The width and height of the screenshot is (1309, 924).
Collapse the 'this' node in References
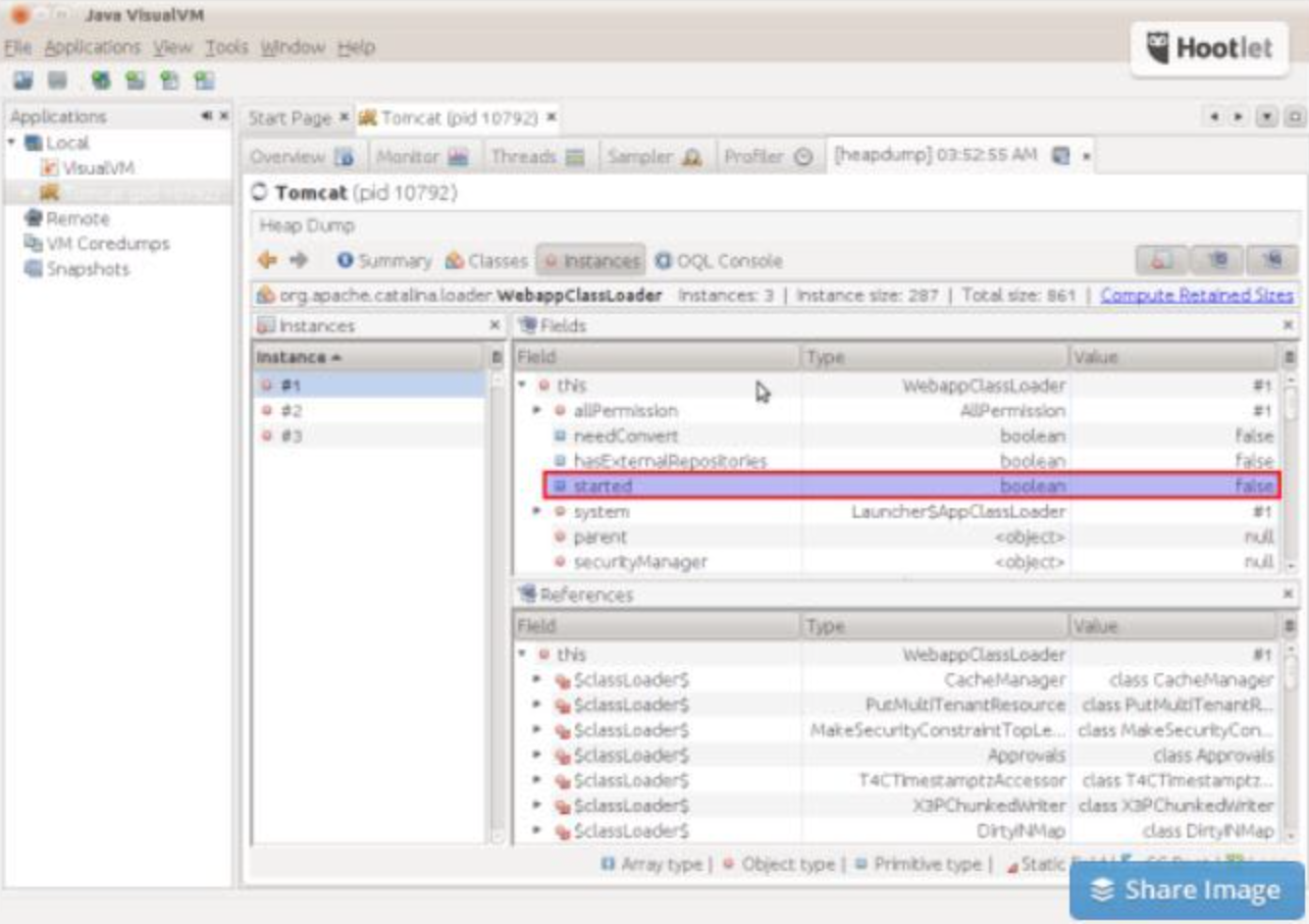523,654
